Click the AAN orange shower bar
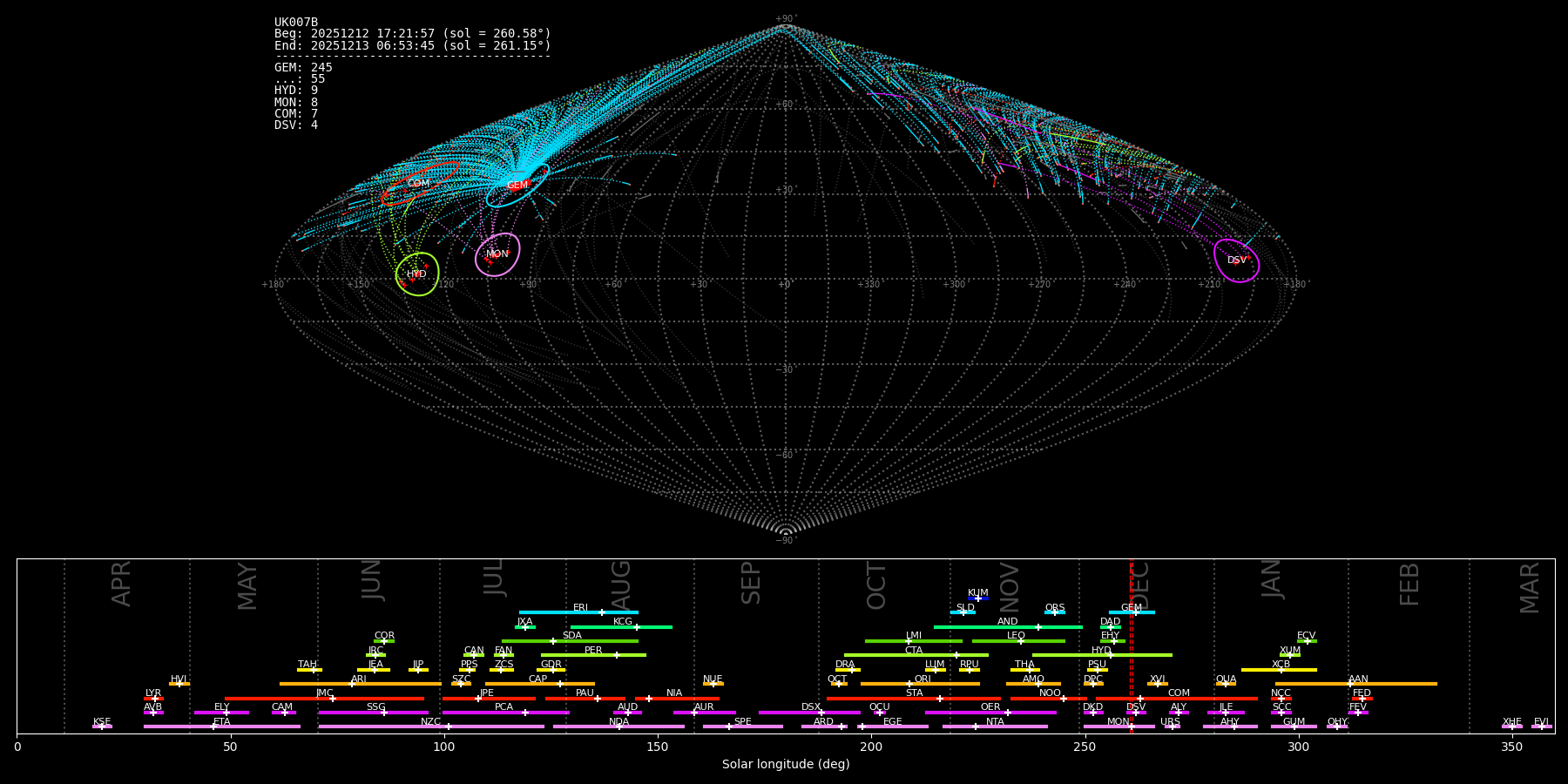This screenshot has width=1568, height=784. point(1357,684)
